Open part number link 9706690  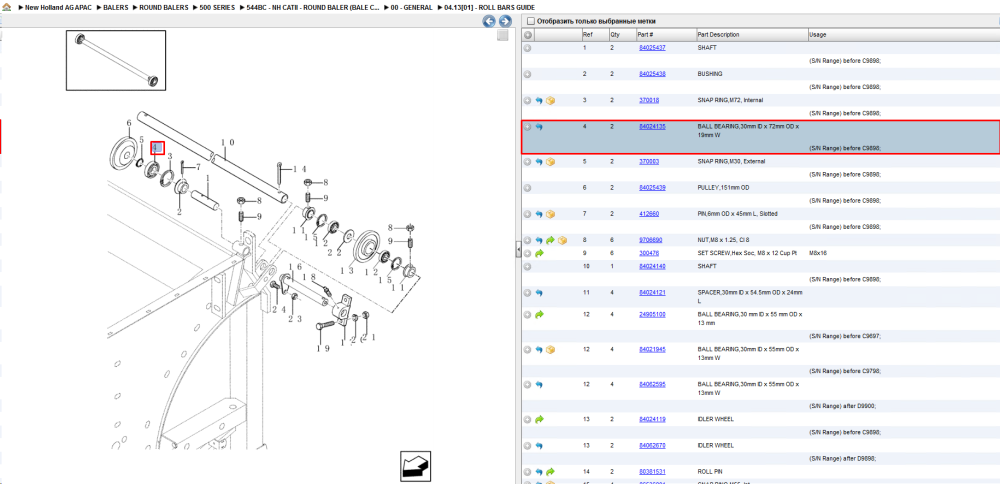tap(651, 240)
